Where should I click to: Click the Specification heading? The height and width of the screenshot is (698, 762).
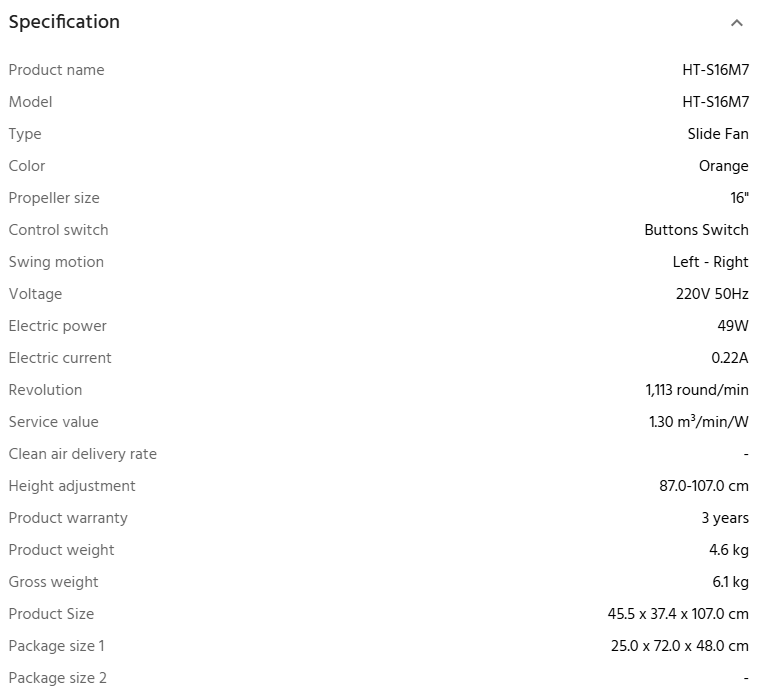pyautogui.click(x=64, y=22)
